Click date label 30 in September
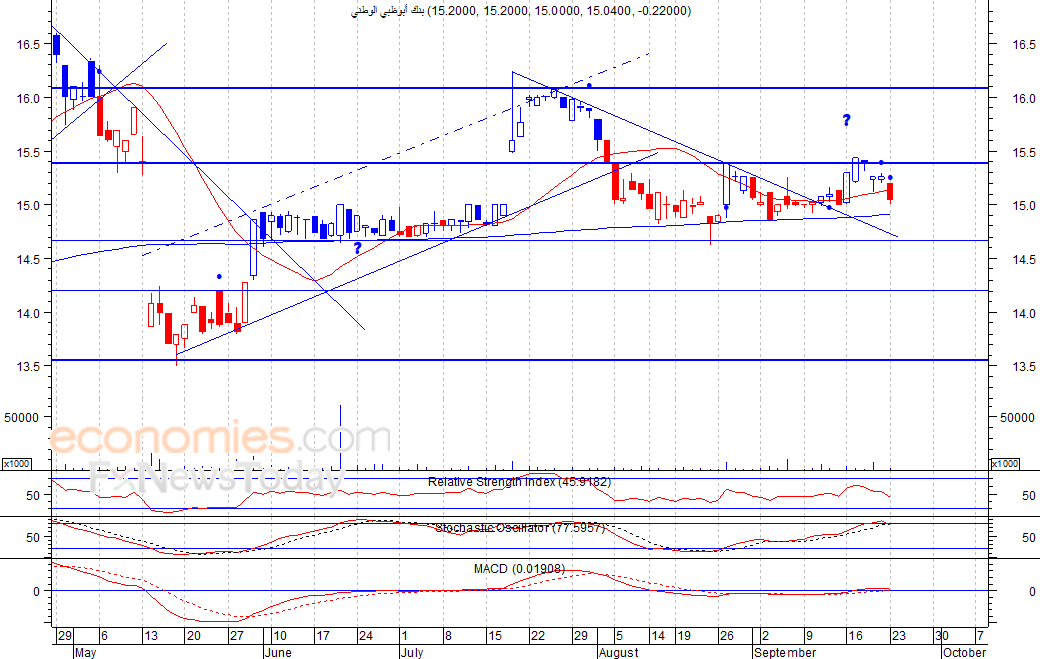The image size is (1040, 659). click(x=942, y=636)
